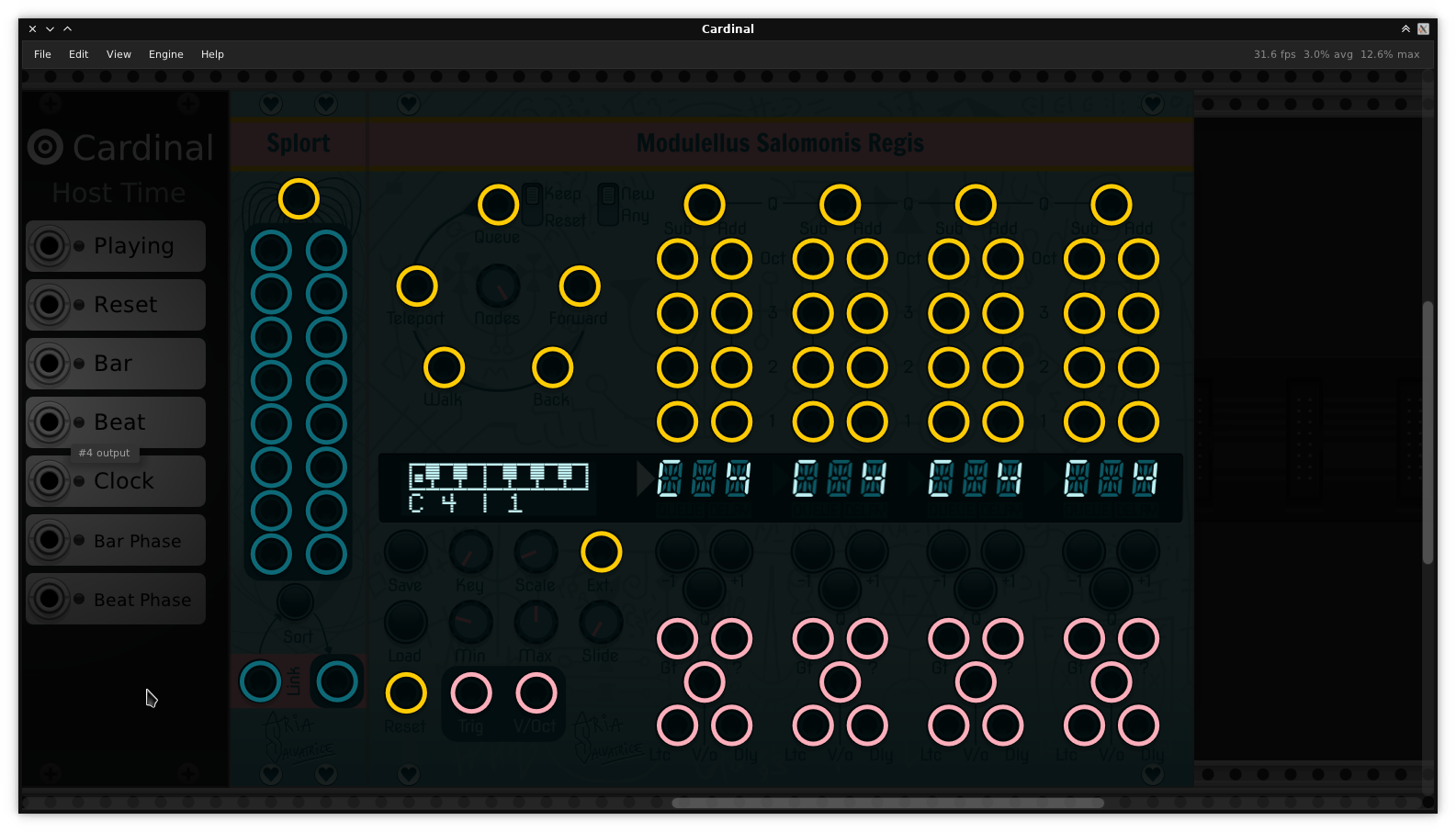Click the vertical scrollbar on the right
Screen dimensions: 1456x832
click(1428, 432)
